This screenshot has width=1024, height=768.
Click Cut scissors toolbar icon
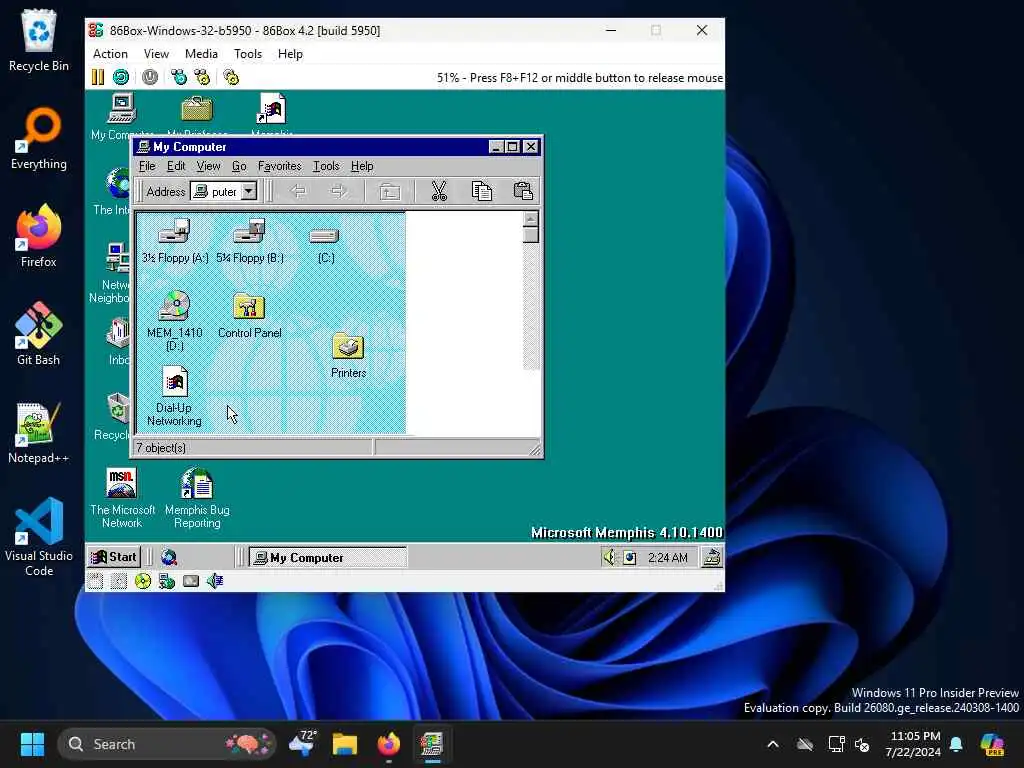(439, 191)
